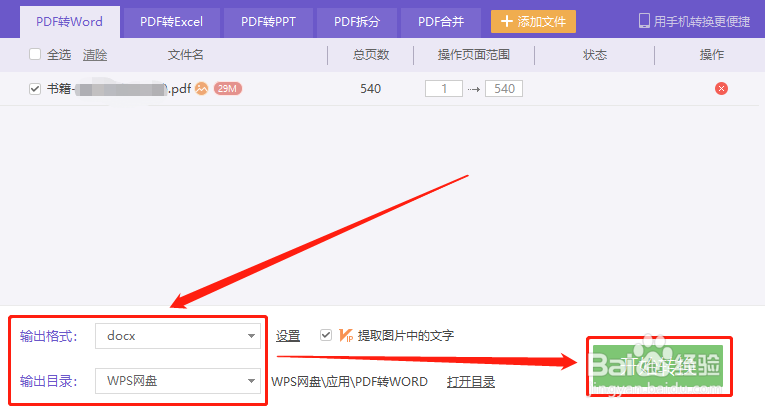This screenshot has width=765, height=416.
Task: Switch to the PDF拆分 tab
Action: click(x=357, y=22)
